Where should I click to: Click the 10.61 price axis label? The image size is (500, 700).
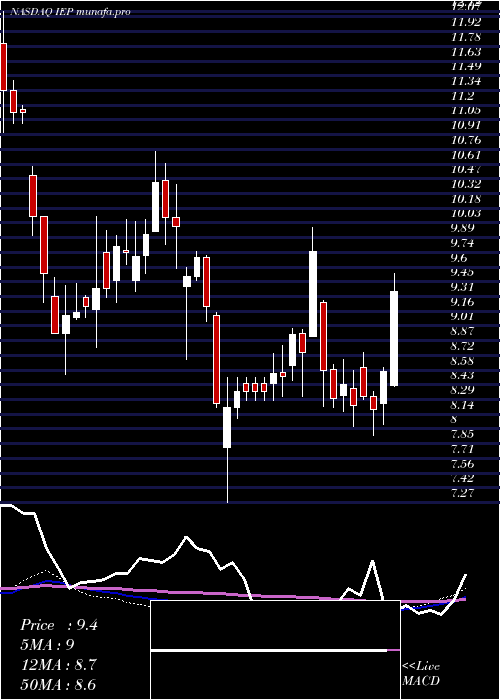[x=466, y=155]
